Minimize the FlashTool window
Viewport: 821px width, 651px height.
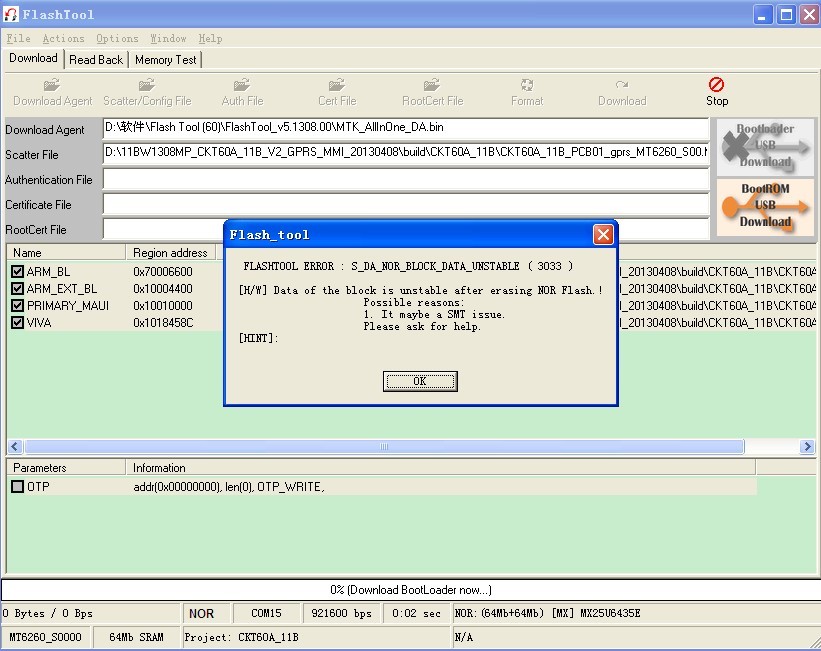[763, 15]
